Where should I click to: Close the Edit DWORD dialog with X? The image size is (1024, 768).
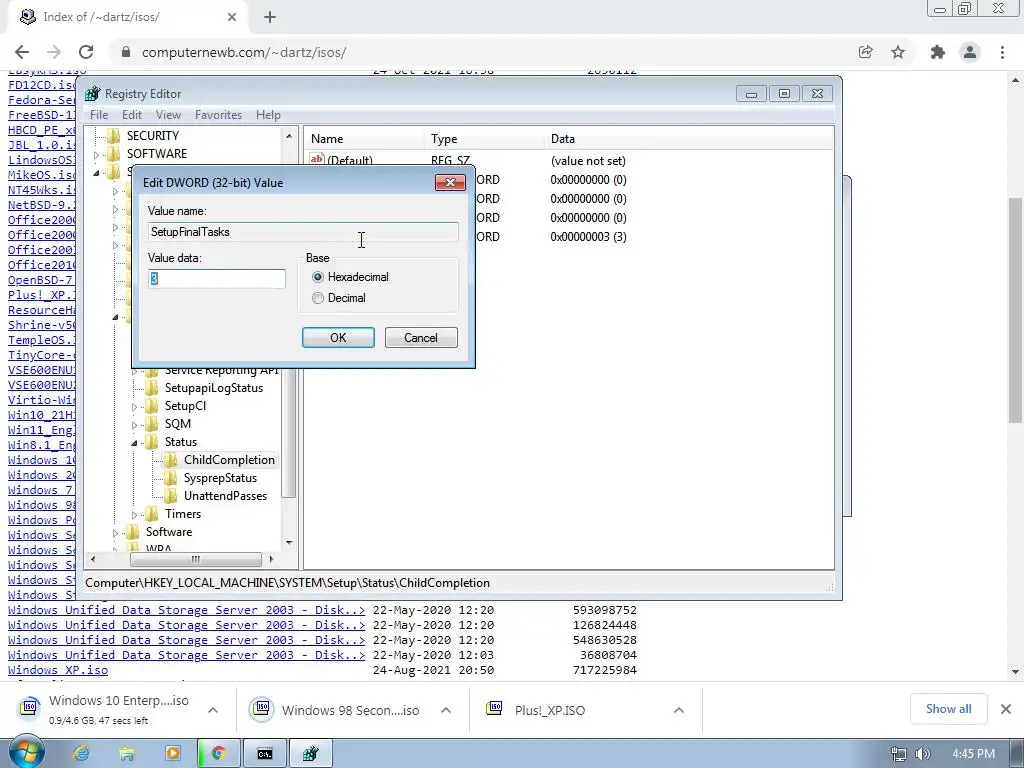(x=450, y=182)
